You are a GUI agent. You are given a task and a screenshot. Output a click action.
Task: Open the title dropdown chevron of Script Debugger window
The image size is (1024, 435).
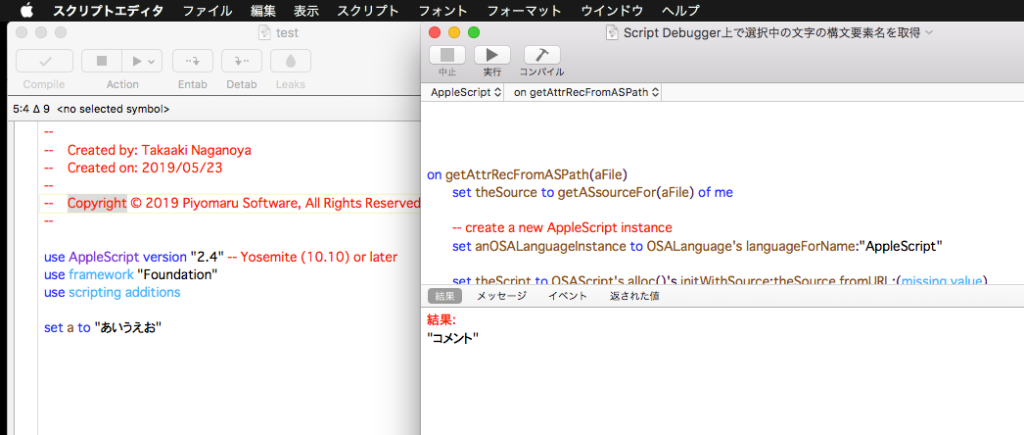coord(929,32)
